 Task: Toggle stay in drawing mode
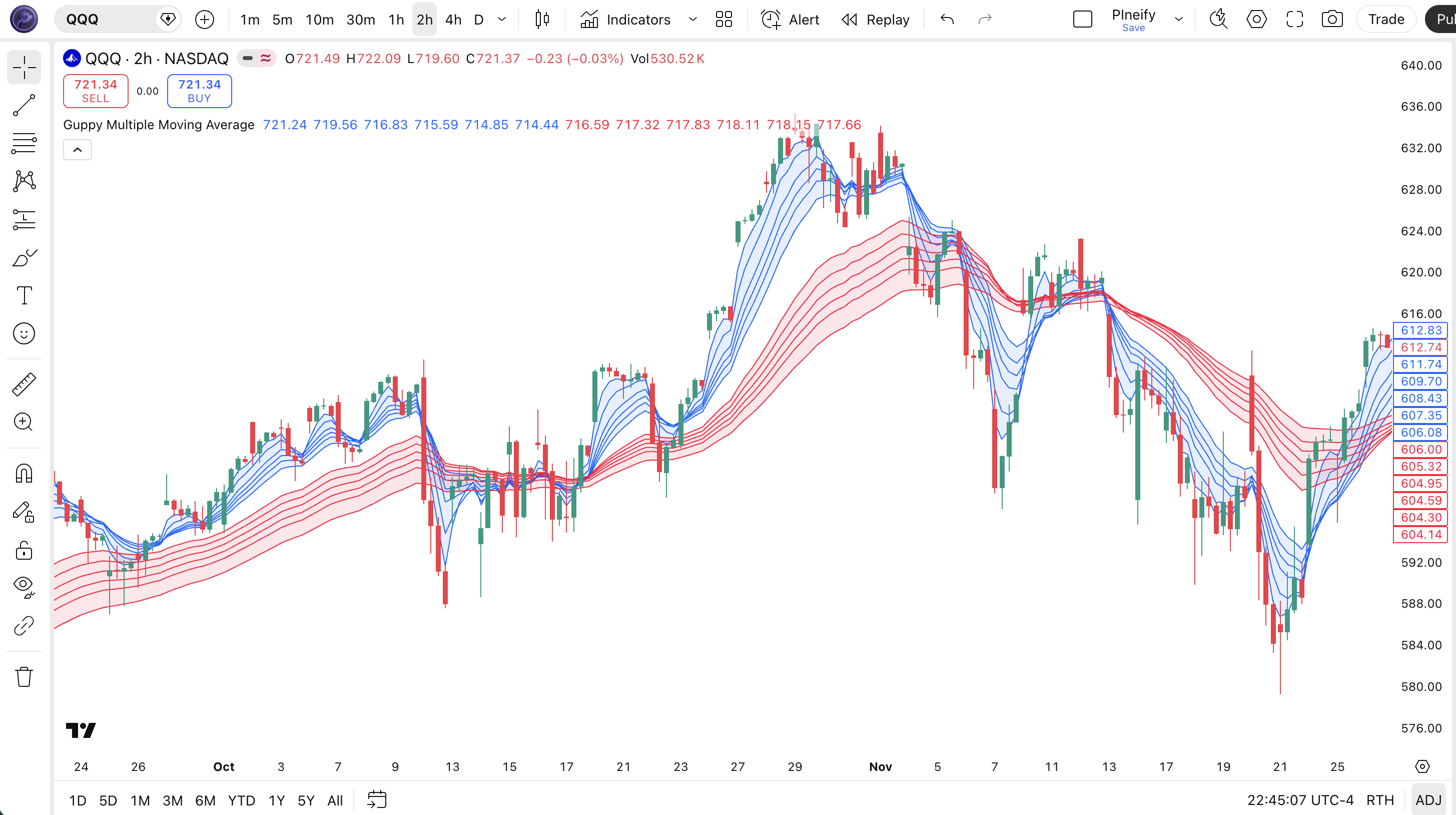[24, 512]
